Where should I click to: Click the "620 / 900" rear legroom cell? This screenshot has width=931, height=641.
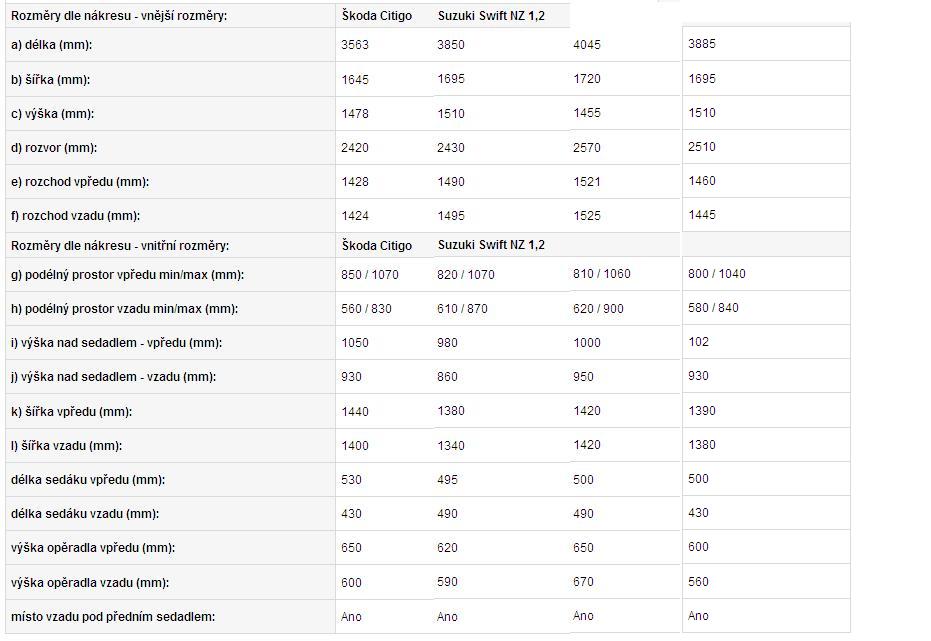click(598, 309)
